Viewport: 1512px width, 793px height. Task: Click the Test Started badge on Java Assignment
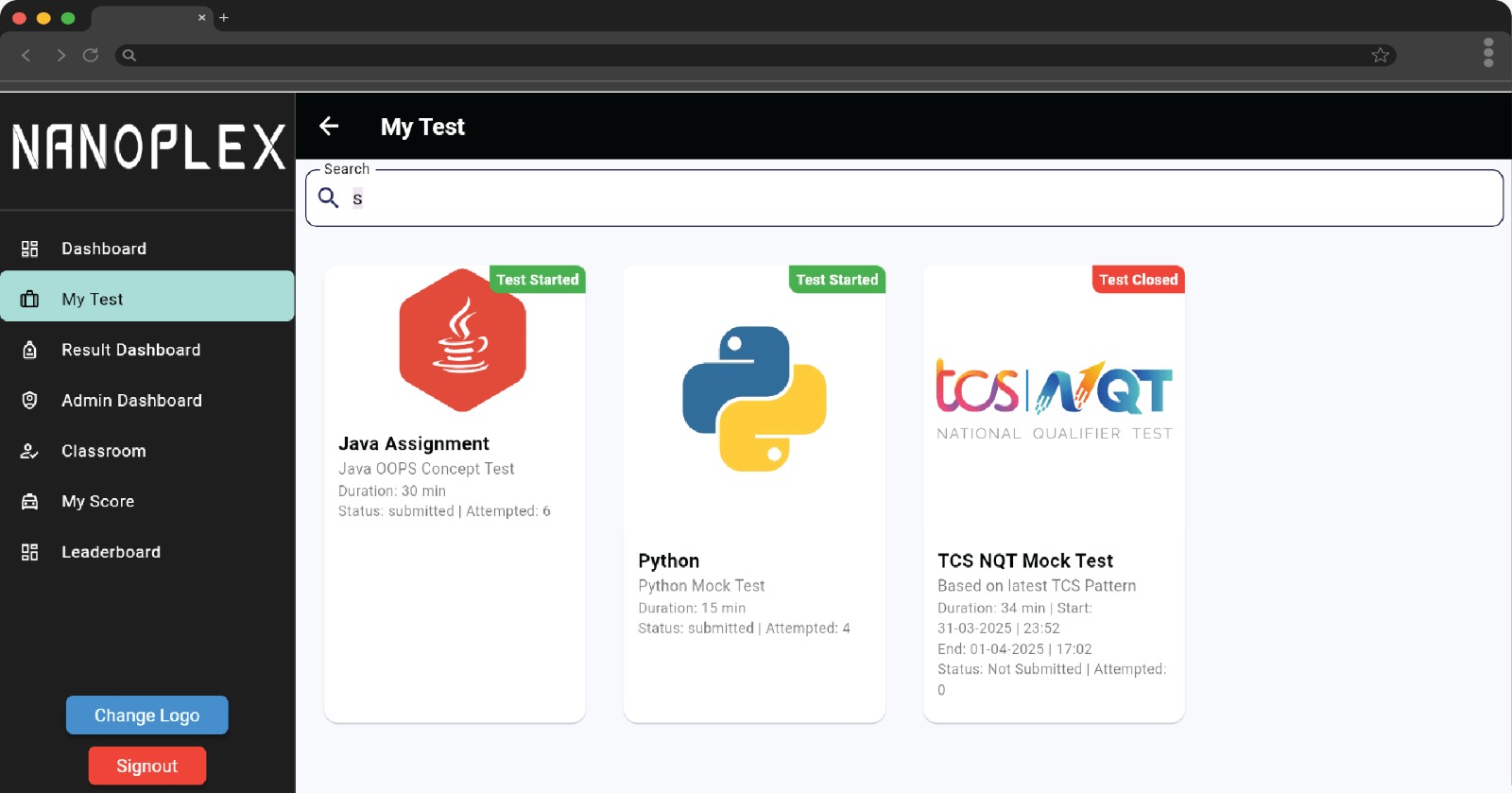coord(537,280)
